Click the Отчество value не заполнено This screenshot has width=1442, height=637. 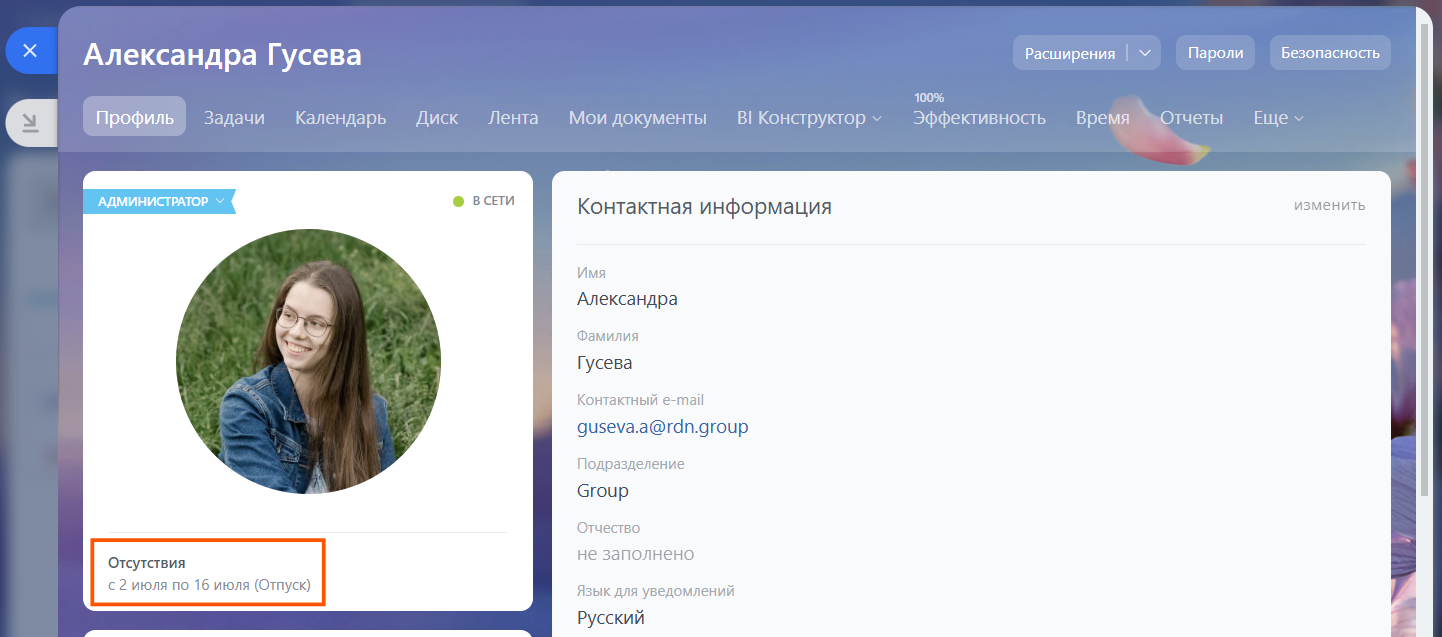pyautogui.click(x=636, y=554)
